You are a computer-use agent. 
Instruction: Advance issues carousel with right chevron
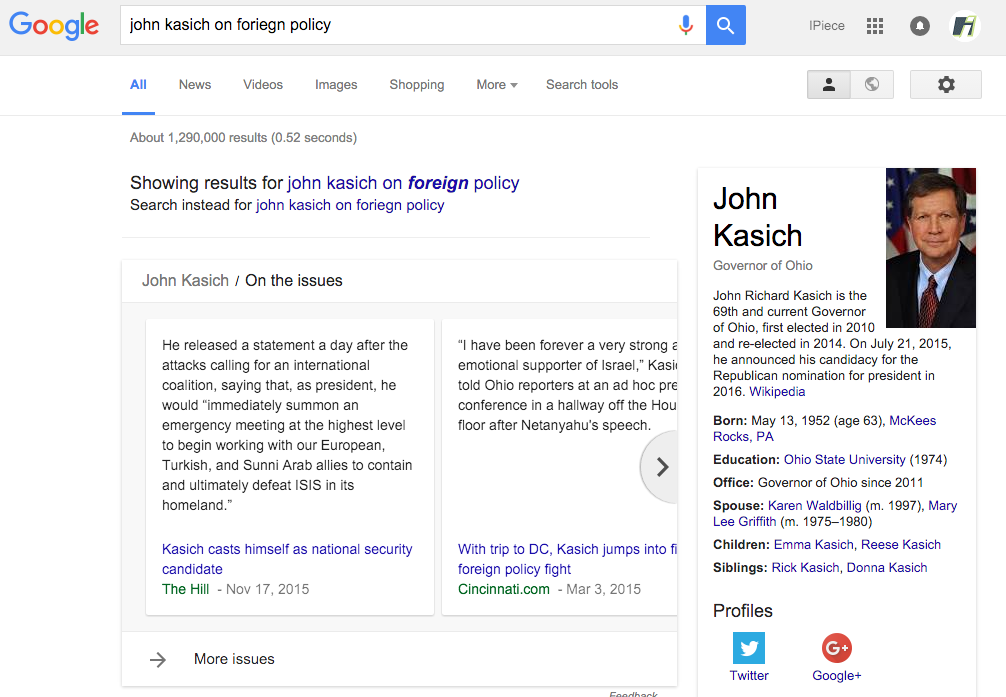[x=660, y=467]
